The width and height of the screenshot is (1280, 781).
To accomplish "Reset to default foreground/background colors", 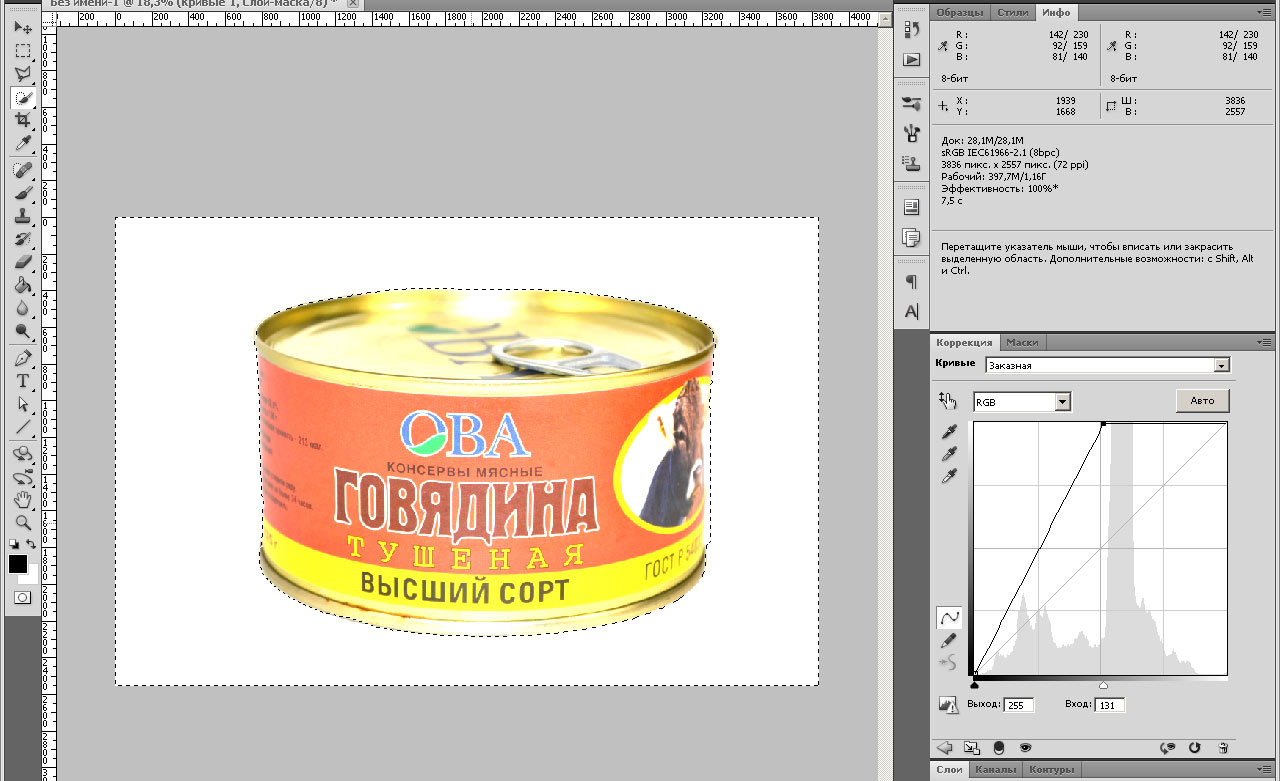I will click(x=13, y=543).
